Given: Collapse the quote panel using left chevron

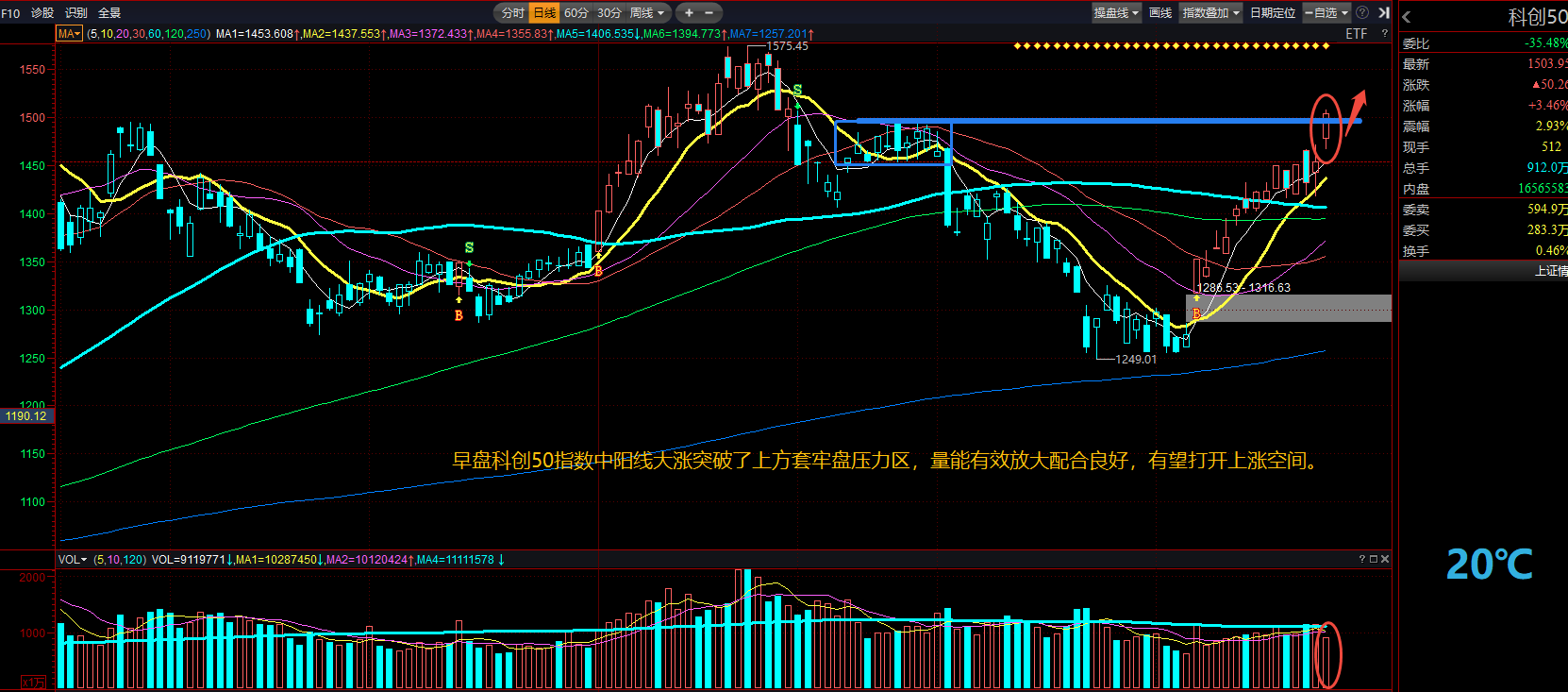Looking at the screenshot, I should point(1407,17).
